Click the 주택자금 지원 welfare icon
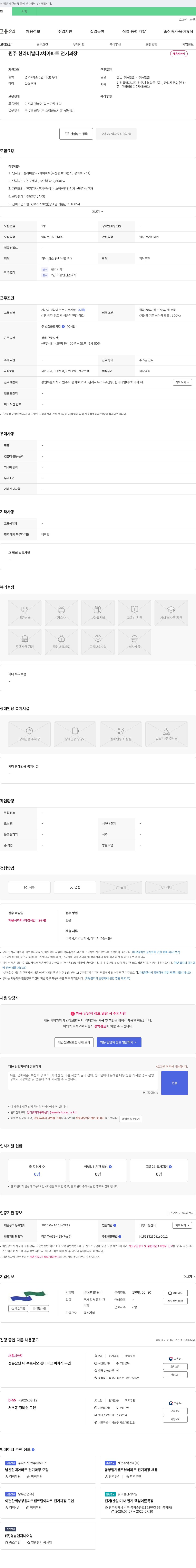Screen dimensions: 196x1568 (x=25, y=642)
